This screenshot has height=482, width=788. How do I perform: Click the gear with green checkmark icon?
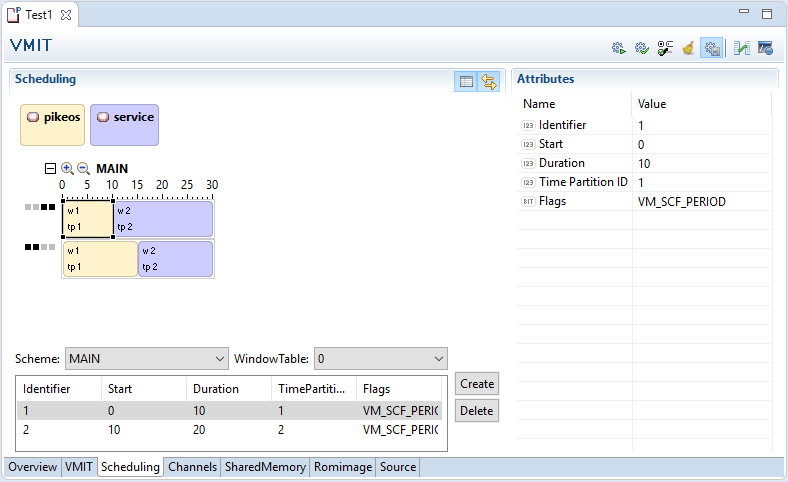642,48
